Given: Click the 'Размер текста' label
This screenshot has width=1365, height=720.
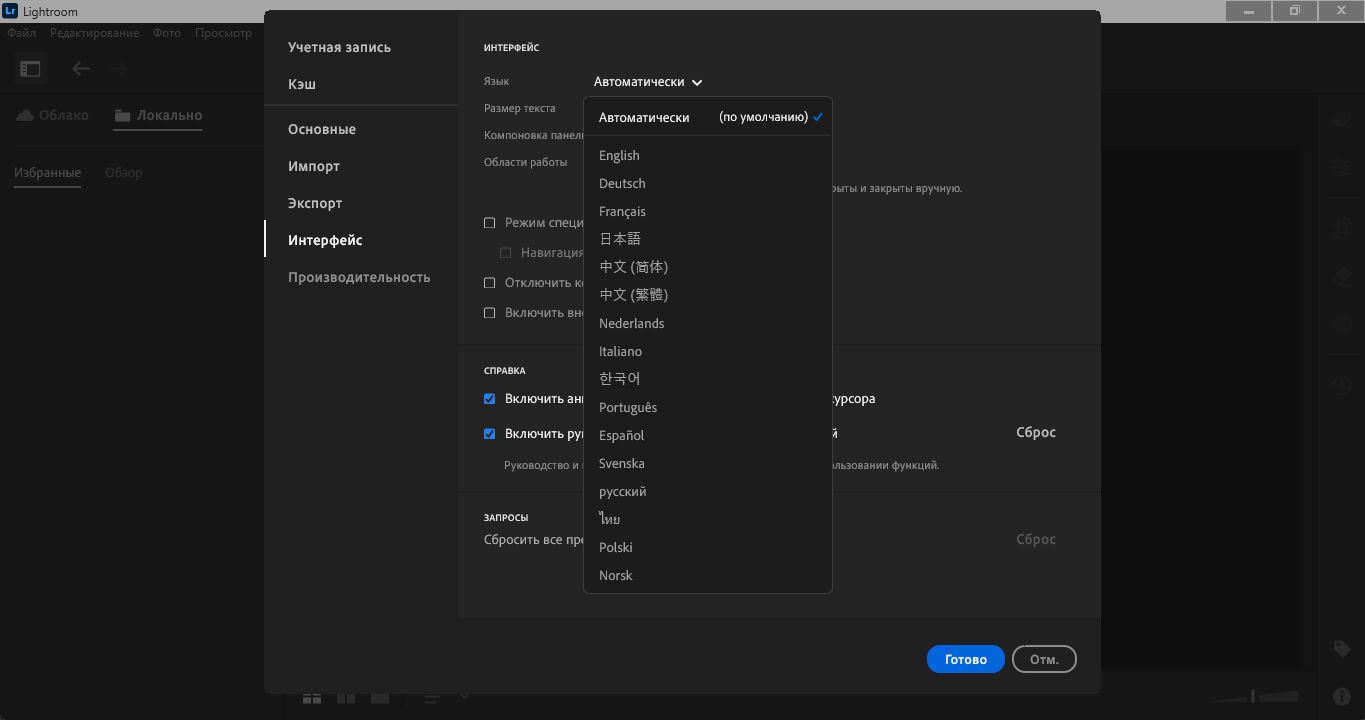Looking at the screenshot, I should [520, 108].
